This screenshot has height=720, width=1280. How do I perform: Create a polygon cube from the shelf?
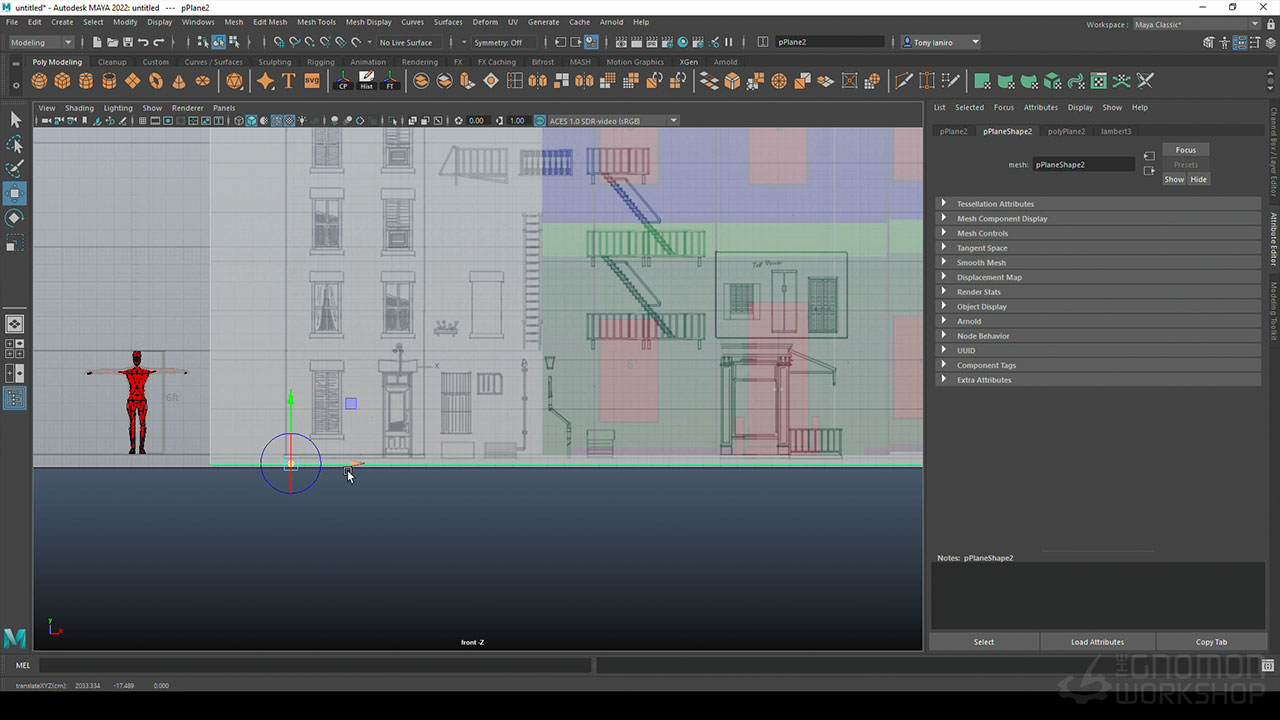(62, 81)
